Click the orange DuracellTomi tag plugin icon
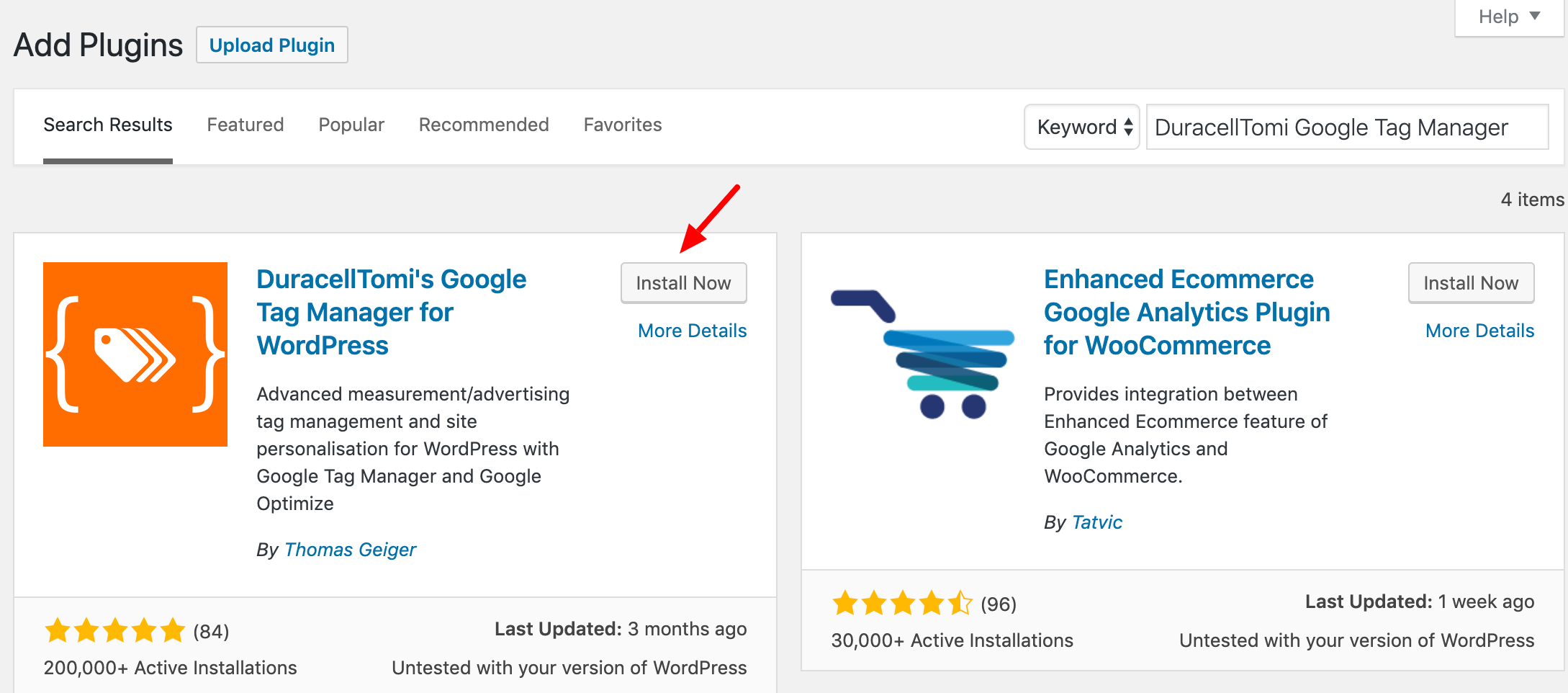Image resolution: width=1568 pixels, height=693 pixels. [135, 354]
